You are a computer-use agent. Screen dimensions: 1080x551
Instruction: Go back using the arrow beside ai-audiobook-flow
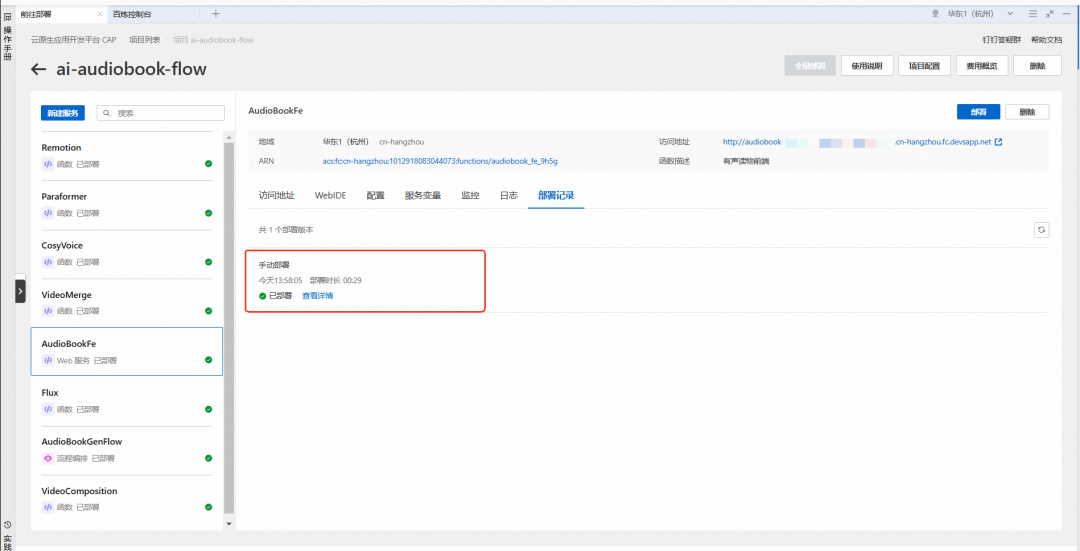tap(39, 69)
